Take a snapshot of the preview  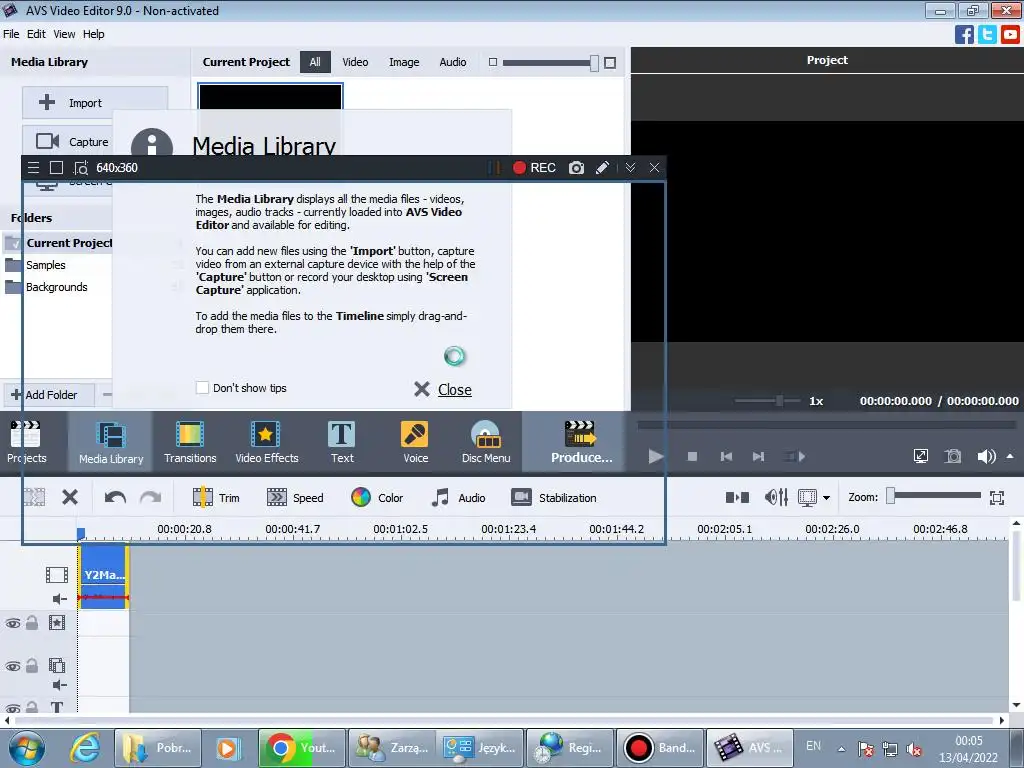point(953,456)
